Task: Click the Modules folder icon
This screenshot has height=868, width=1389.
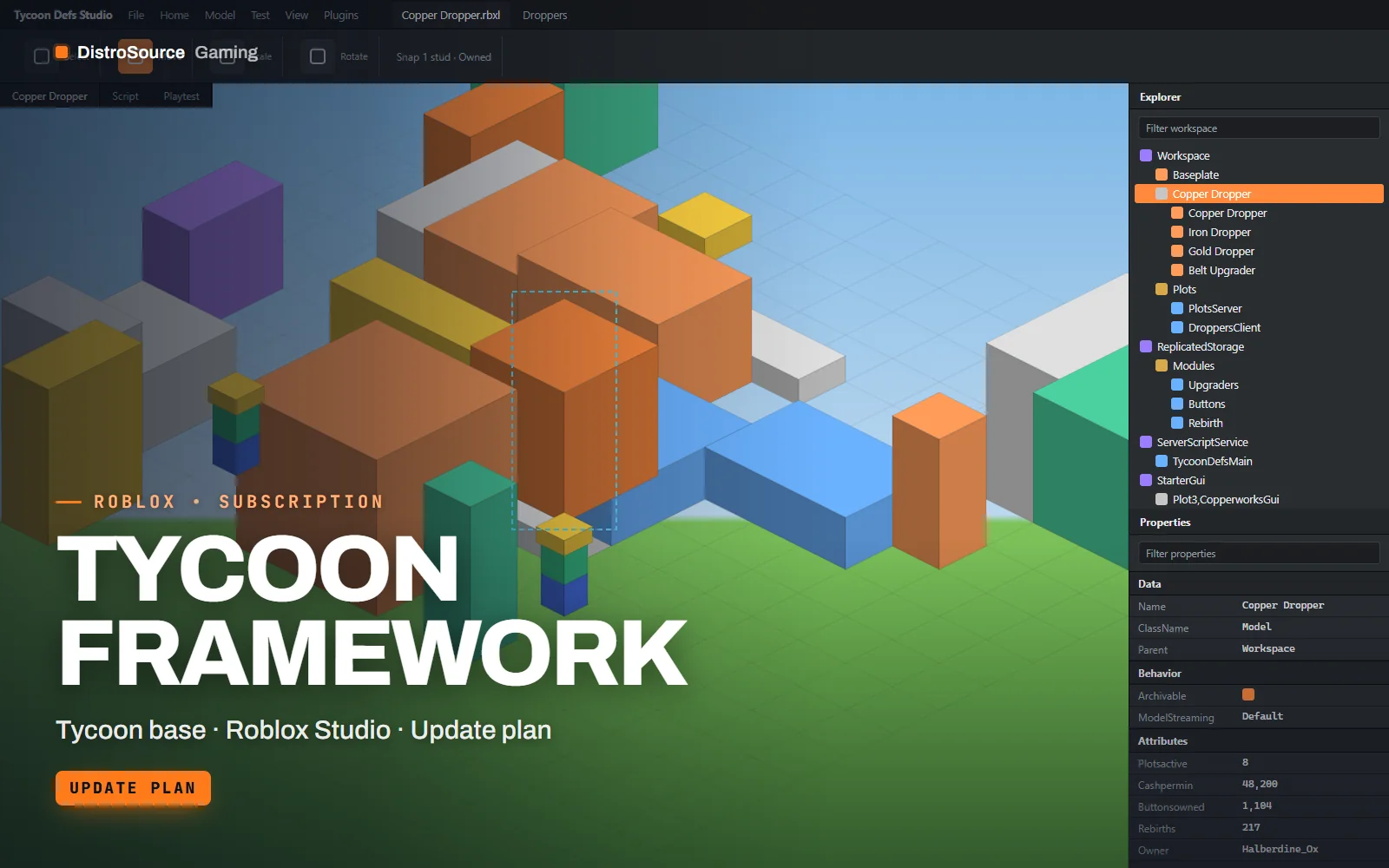Action: pos(1162,365)
